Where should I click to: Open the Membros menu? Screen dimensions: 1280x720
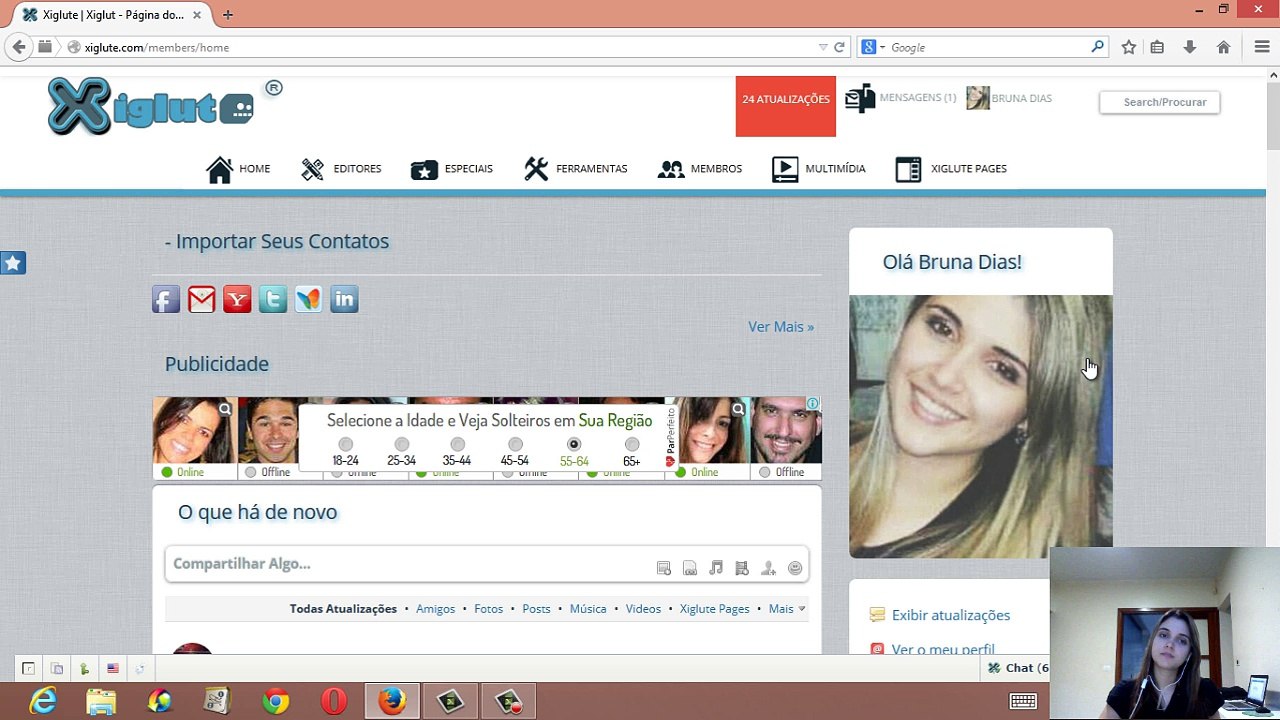(699, 169)
